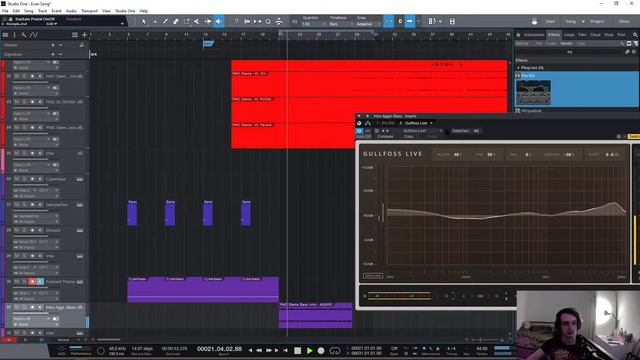Mute the Intro Aggr. Bass track

pos(17,307)
